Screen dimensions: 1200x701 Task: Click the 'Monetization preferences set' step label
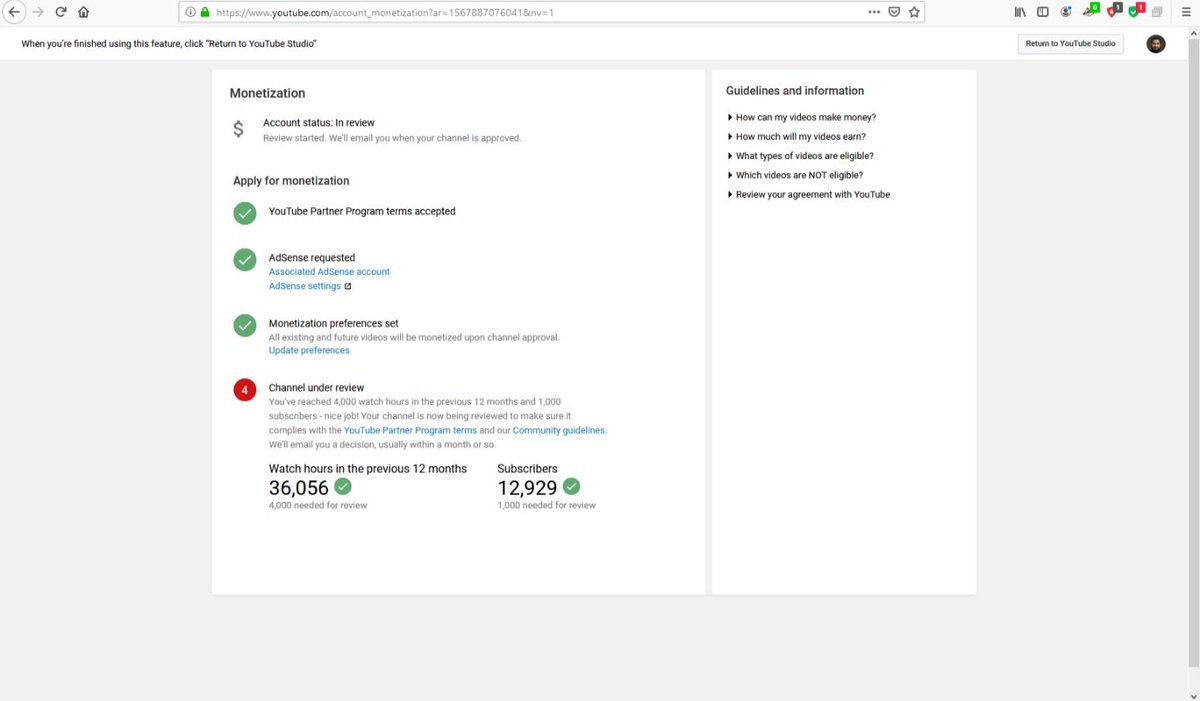click(x=333, y=323)
